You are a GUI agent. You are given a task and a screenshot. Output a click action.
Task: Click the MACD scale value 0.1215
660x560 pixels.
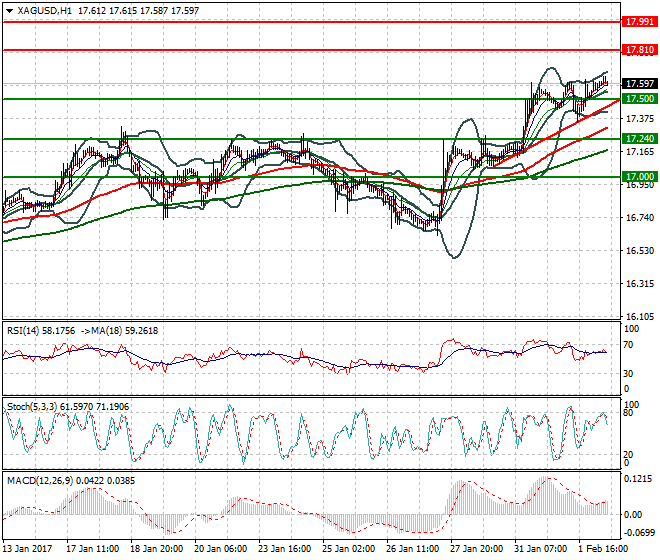(x=638, y=479)
